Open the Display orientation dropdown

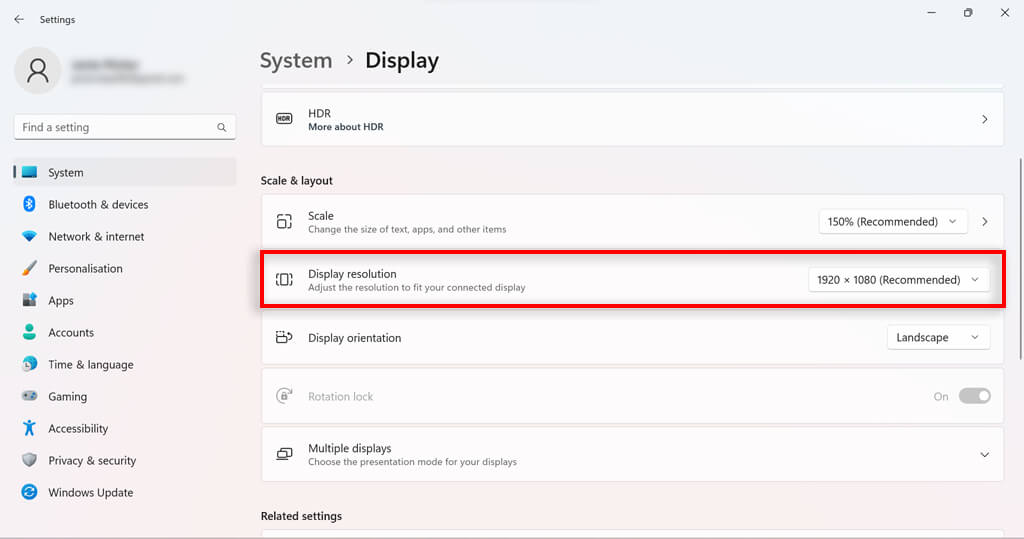pos(938,338)
